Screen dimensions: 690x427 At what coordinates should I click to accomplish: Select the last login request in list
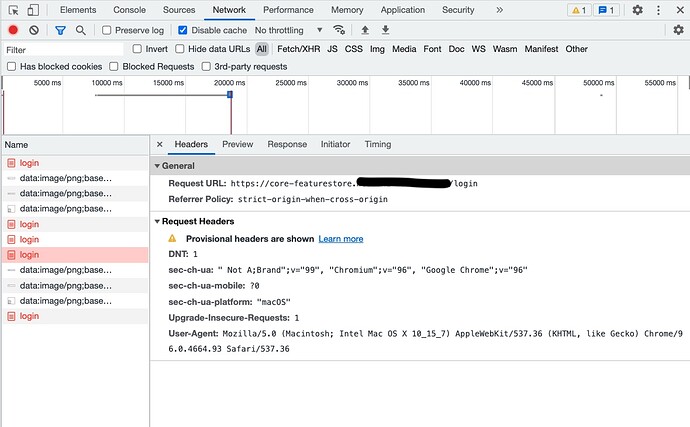click(x=75, y=316)
